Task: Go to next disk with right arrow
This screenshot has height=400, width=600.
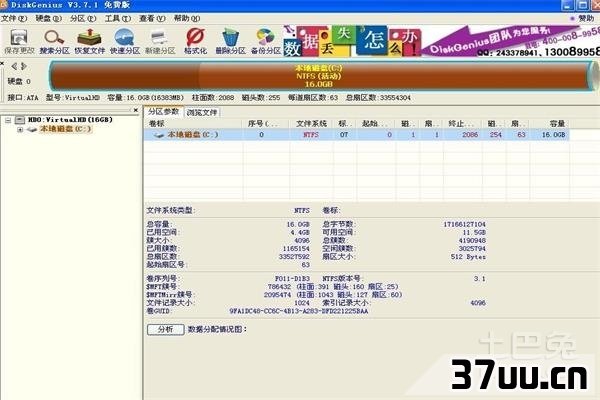Action: pos(24,66)
